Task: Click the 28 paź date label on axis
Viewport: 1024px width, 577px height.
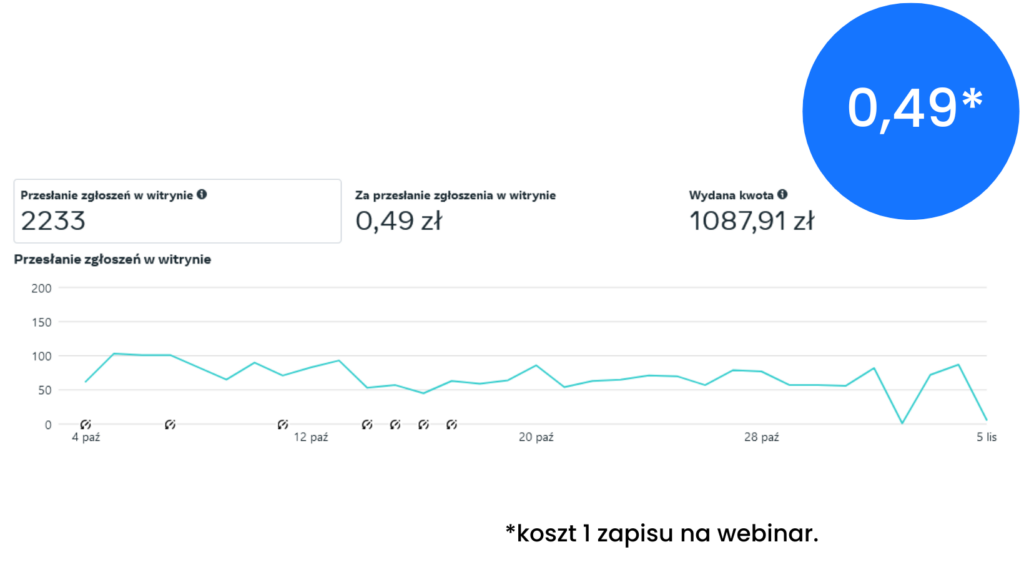Action: (x=762, y=438)
